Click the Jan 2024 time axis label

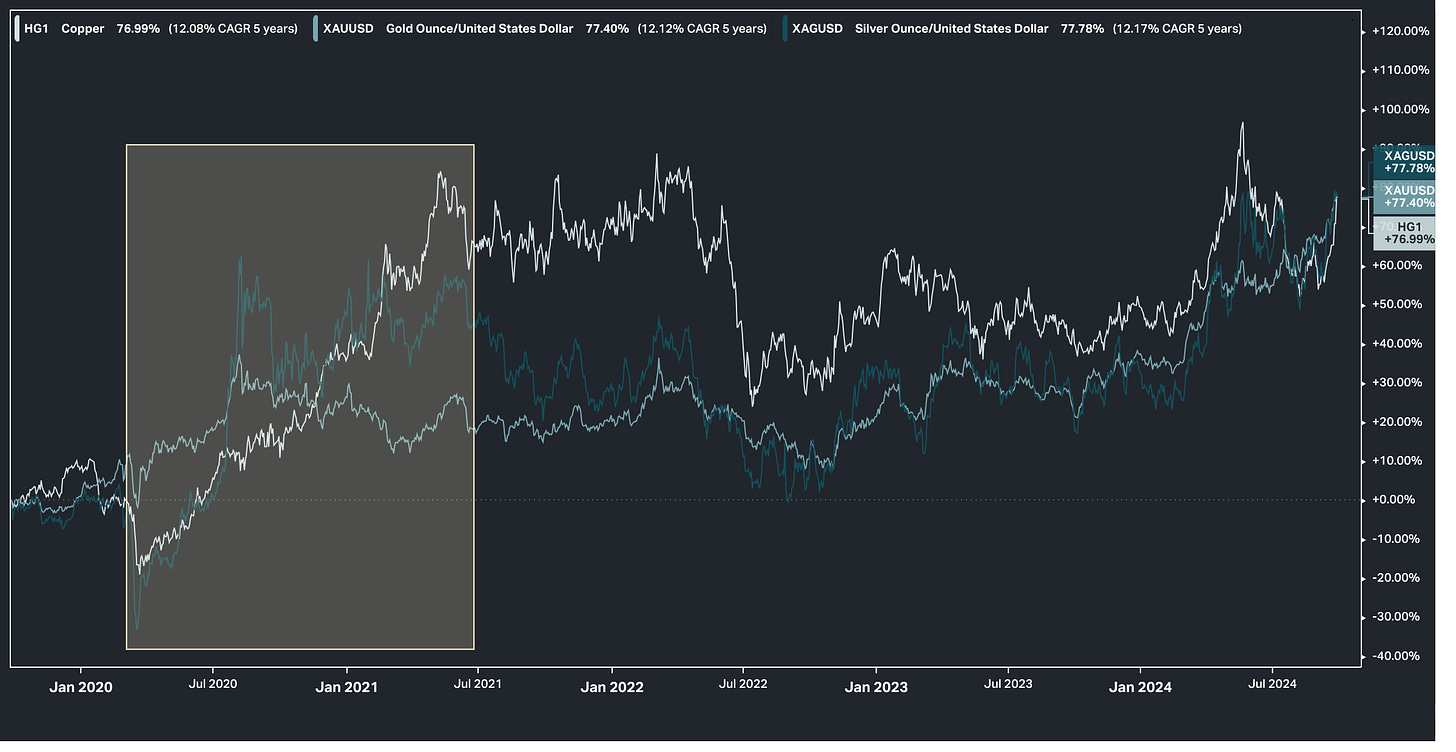click(1141, 687)
